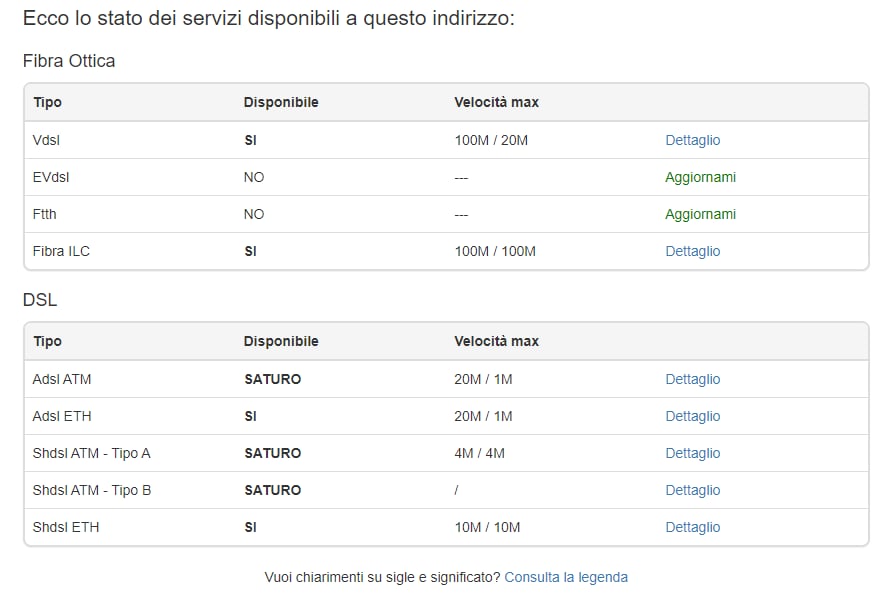View Dettaglio for Adsl ATM
The image size is (888, 608).
point(692,380)
